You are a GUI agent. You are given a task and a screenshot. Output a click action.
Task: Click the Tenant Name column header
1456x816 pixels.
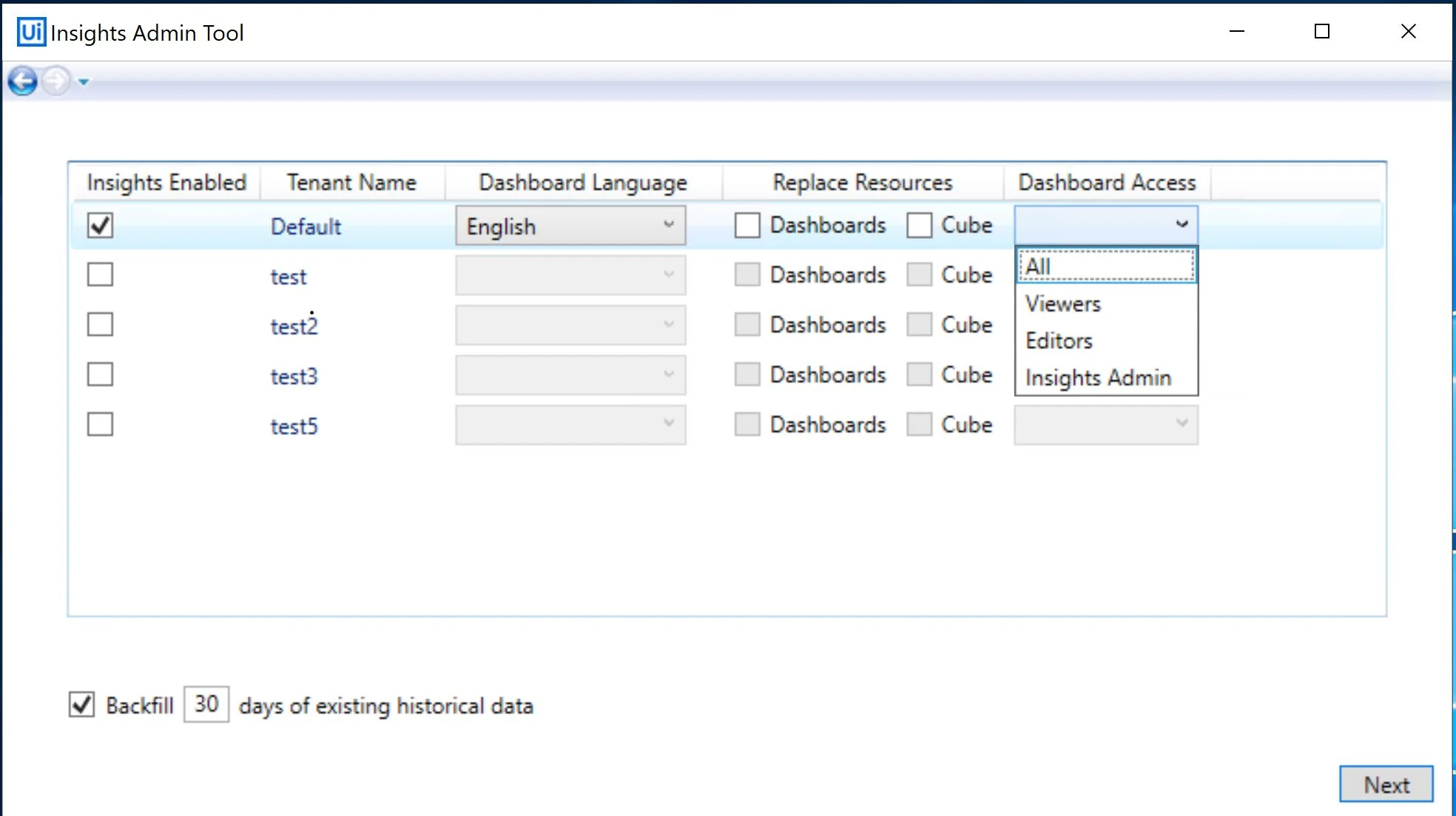point(352,182)
